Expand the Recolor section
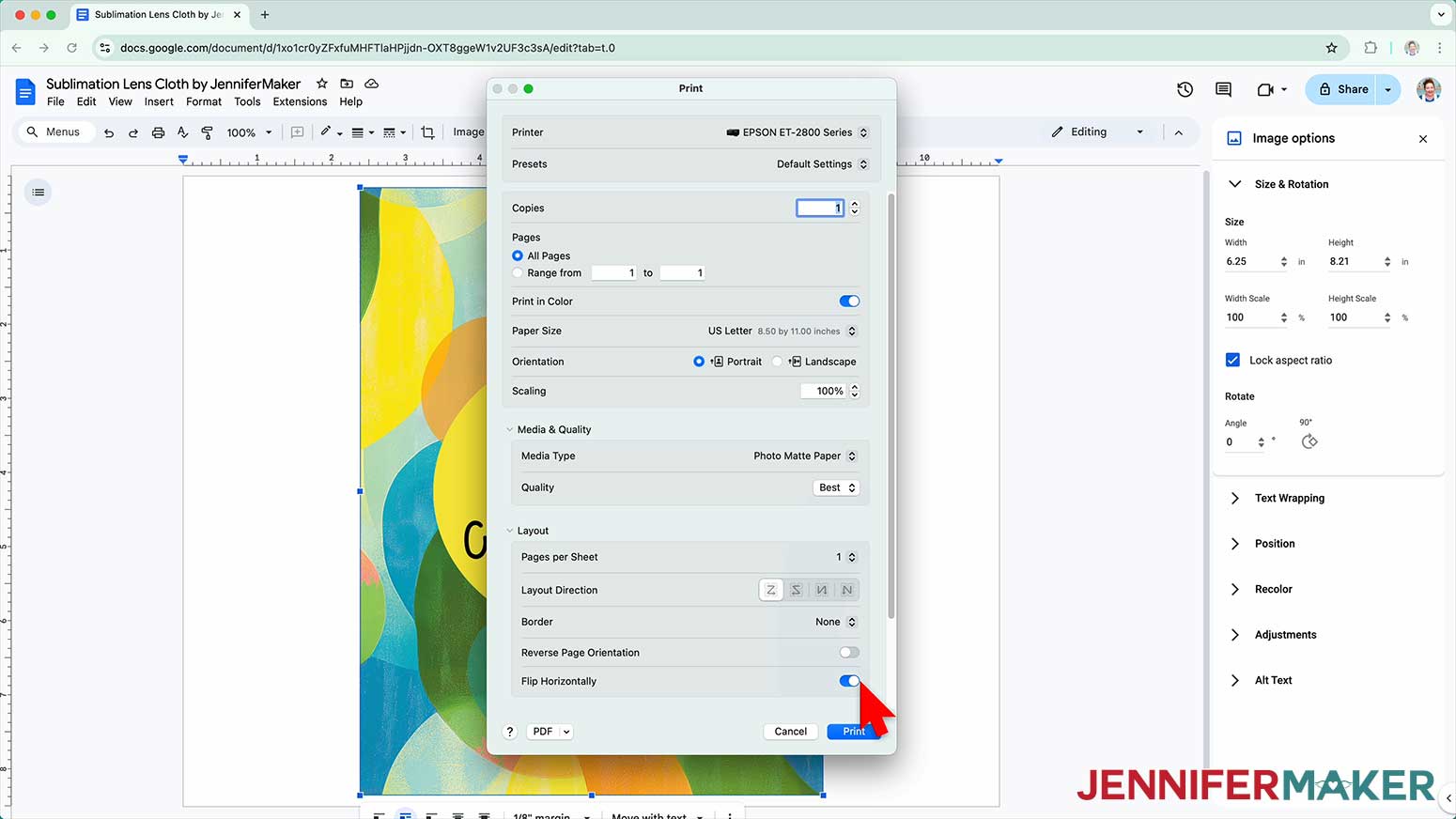 (x=1234, y=589)
